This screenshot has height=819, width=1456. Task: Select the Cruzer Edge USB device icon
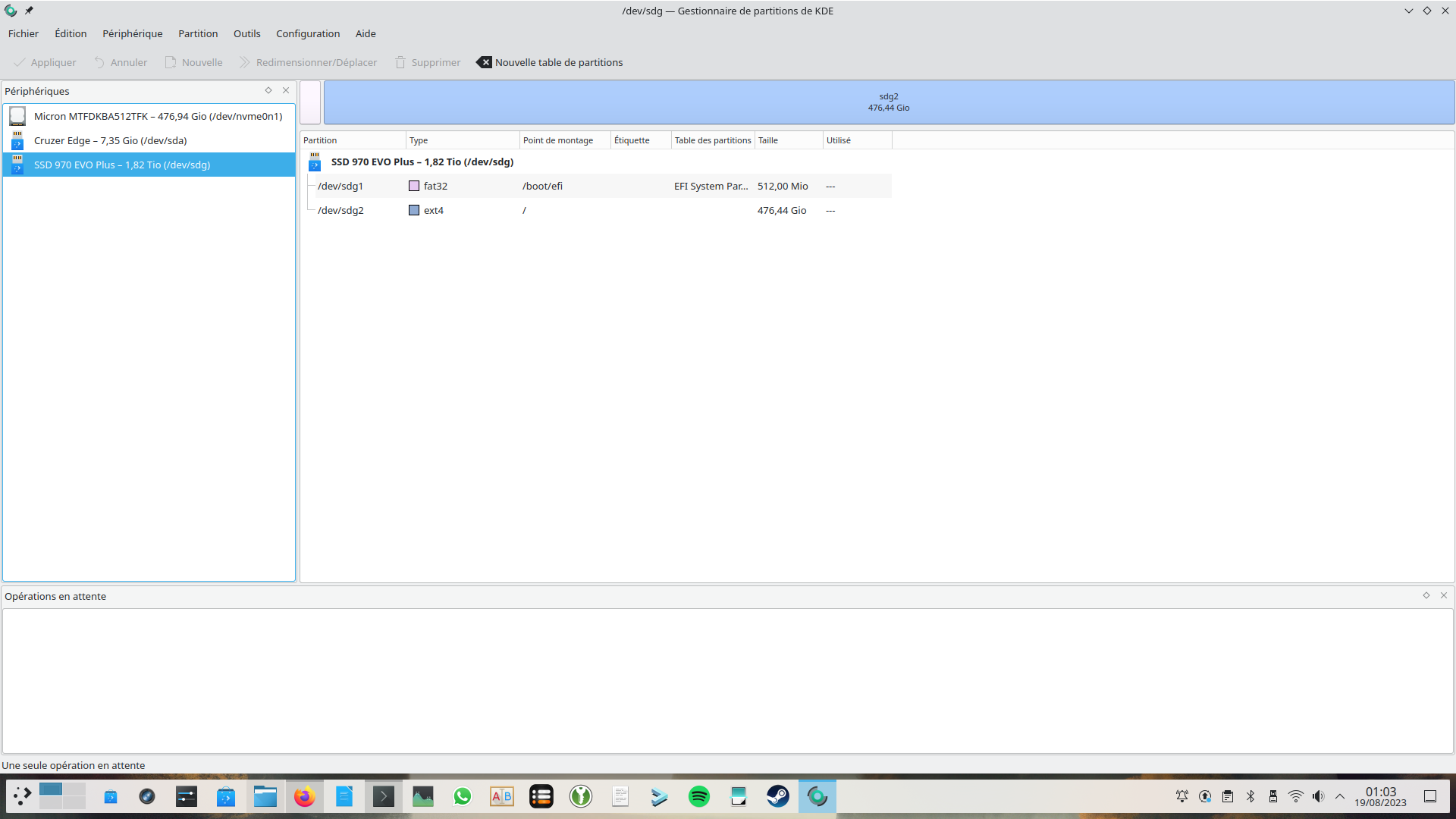[x=17, y=140]
